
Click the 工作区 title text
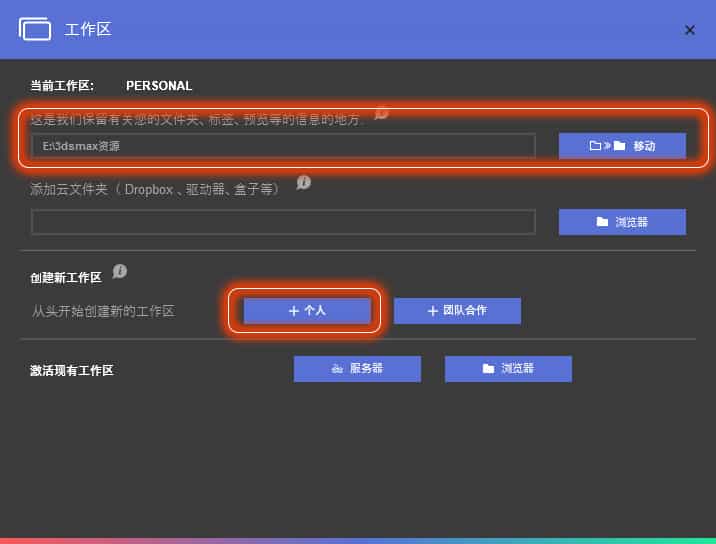(x=88, y=29)
